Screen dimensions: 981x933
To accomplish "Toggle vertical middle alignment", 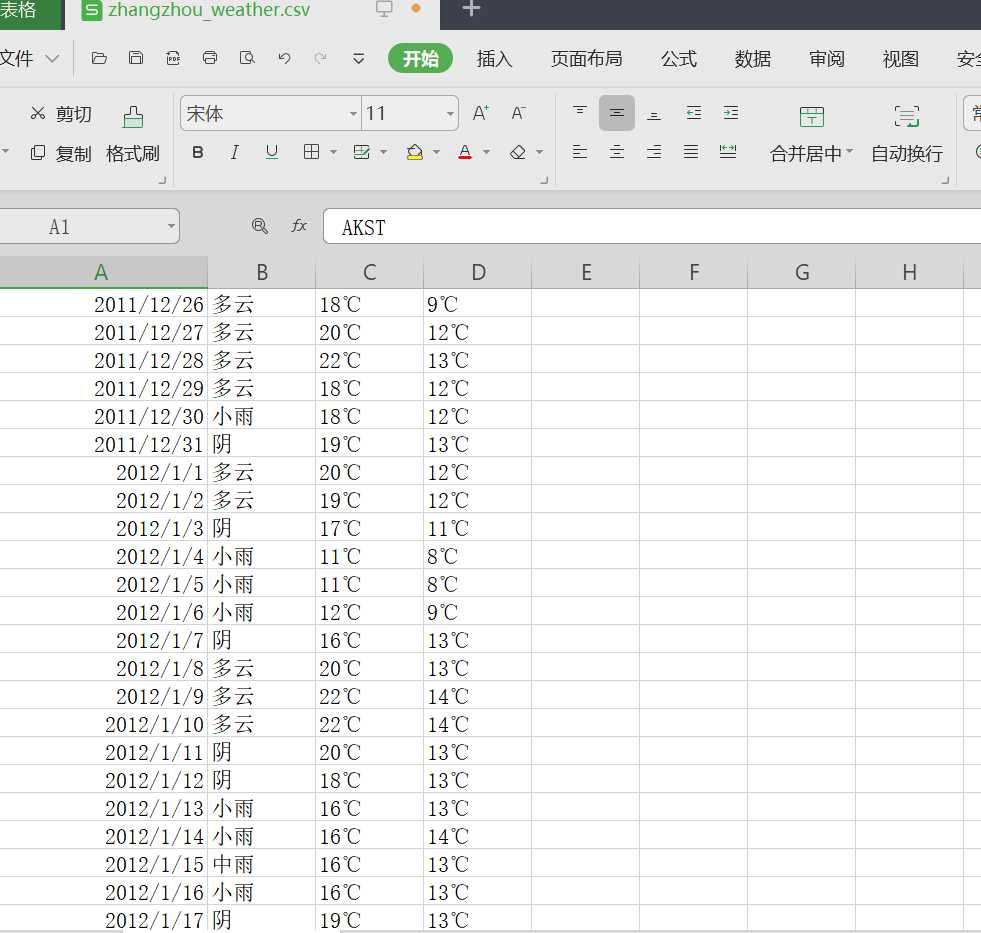I will 617,113.
